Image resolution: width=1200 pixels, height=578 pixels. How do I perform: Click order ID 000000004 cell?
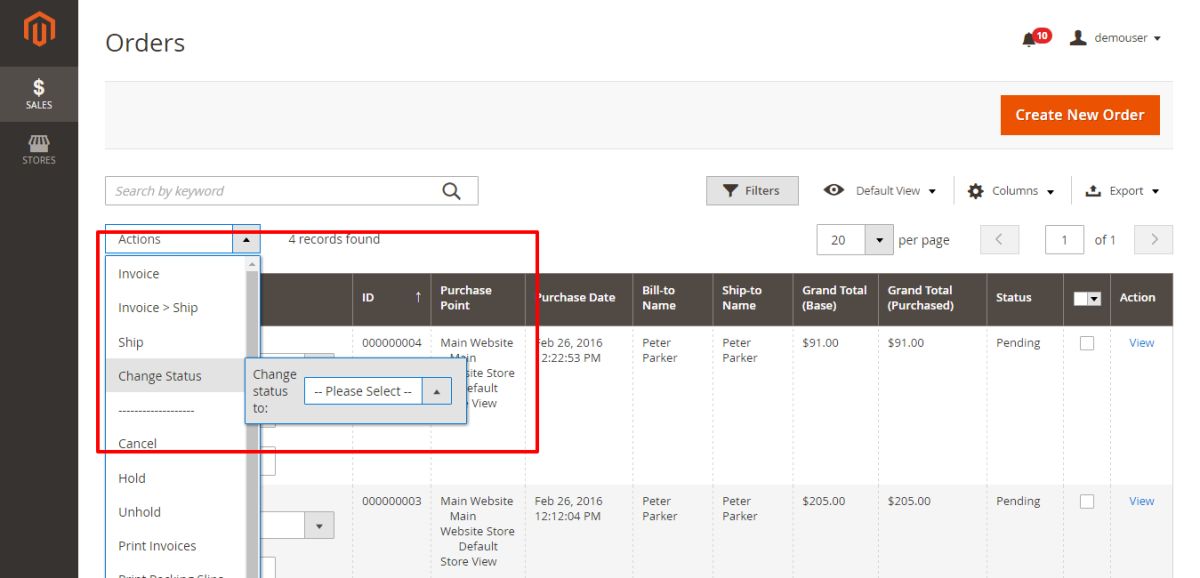(x=391, y=343)
